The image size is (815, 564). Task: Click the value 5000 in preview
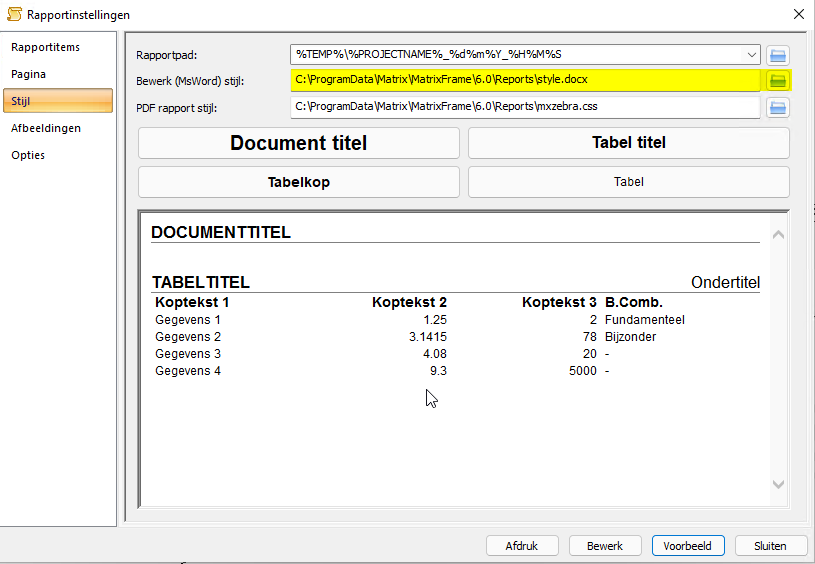[583, 371]
